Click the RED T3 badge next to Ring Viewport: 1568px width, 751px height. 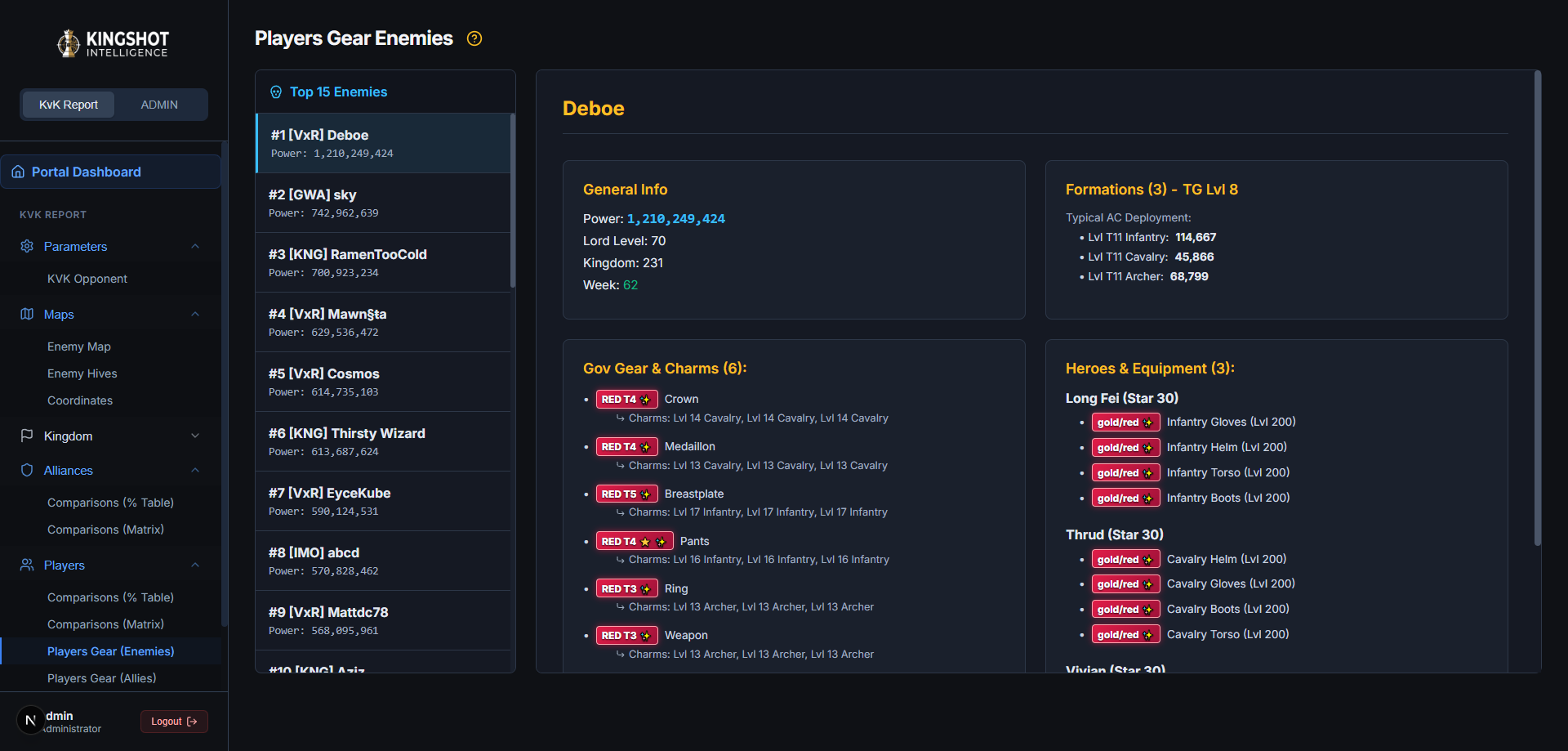coord(626,588)
